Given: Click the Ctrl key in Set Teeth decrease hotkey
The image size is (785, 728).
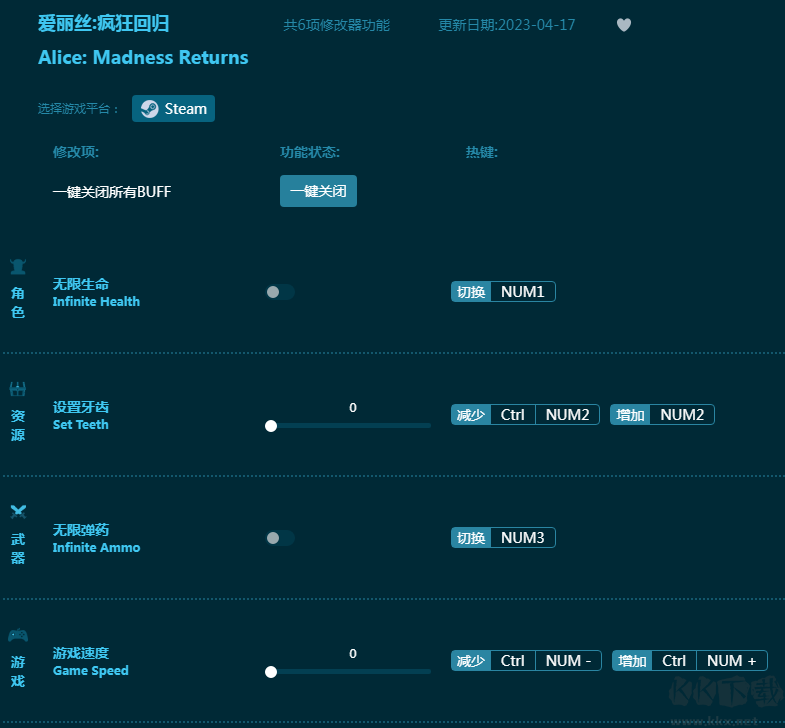Looking at the screenshot, I should click(x=513, y=415).
